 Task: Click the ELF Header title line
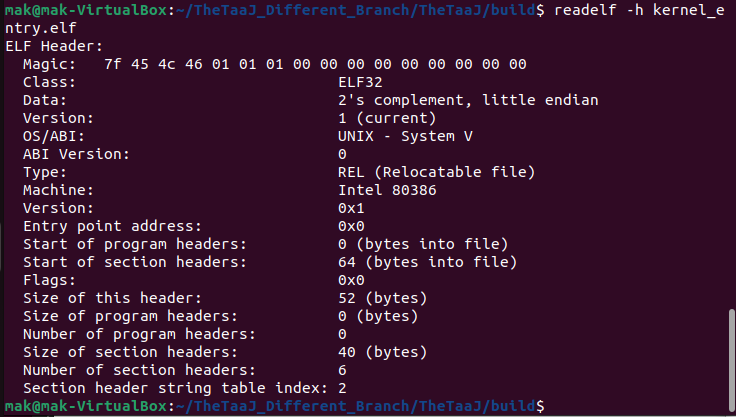point(54,46)
